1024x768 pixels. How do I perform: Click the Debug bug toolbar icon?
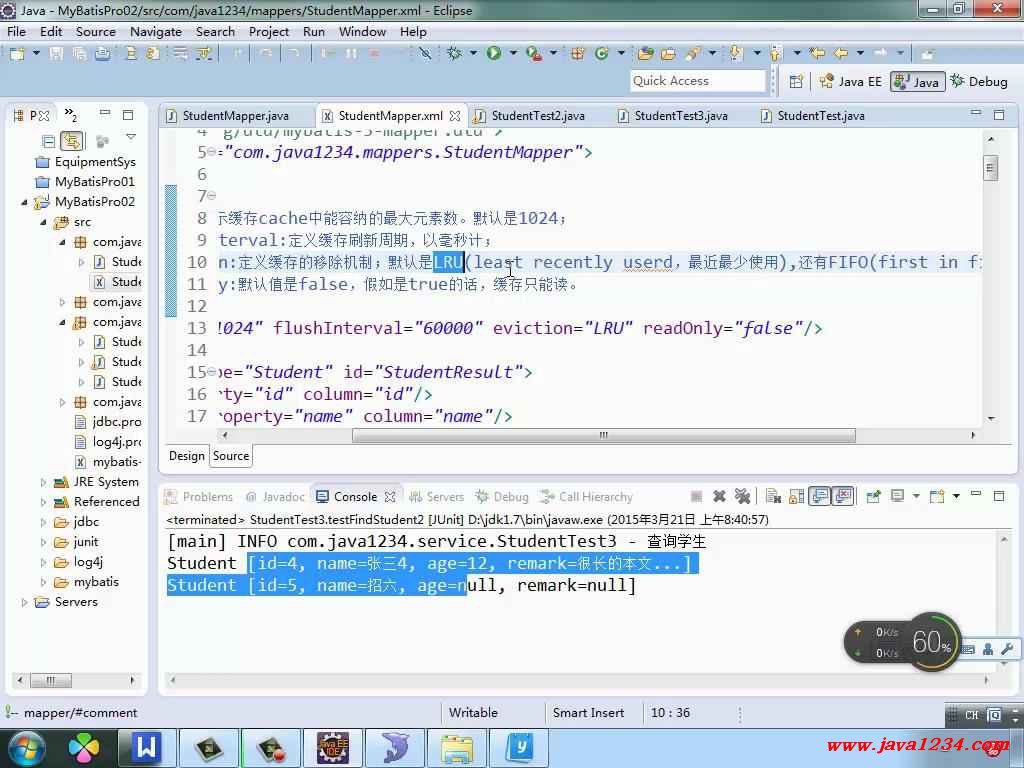(x=455, y=54)
